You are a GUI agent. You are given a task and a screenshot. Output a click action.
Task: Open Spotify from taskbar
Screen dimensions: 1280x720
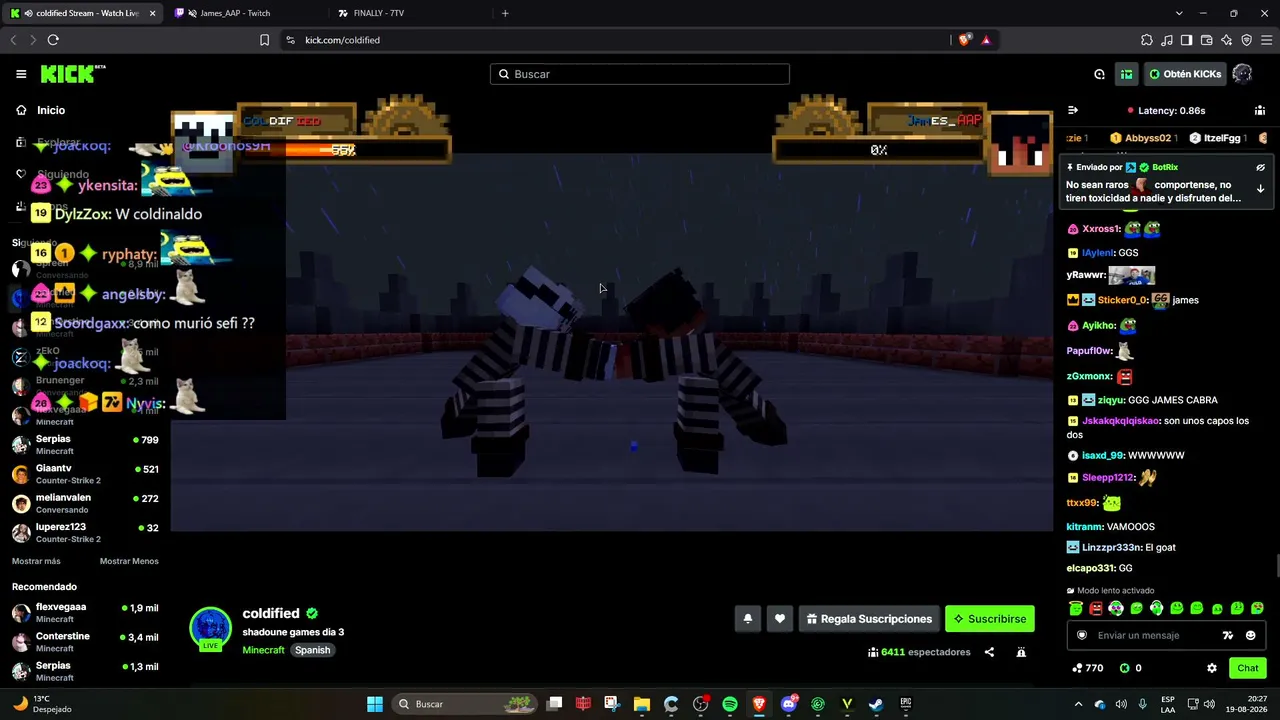point(730,704)
